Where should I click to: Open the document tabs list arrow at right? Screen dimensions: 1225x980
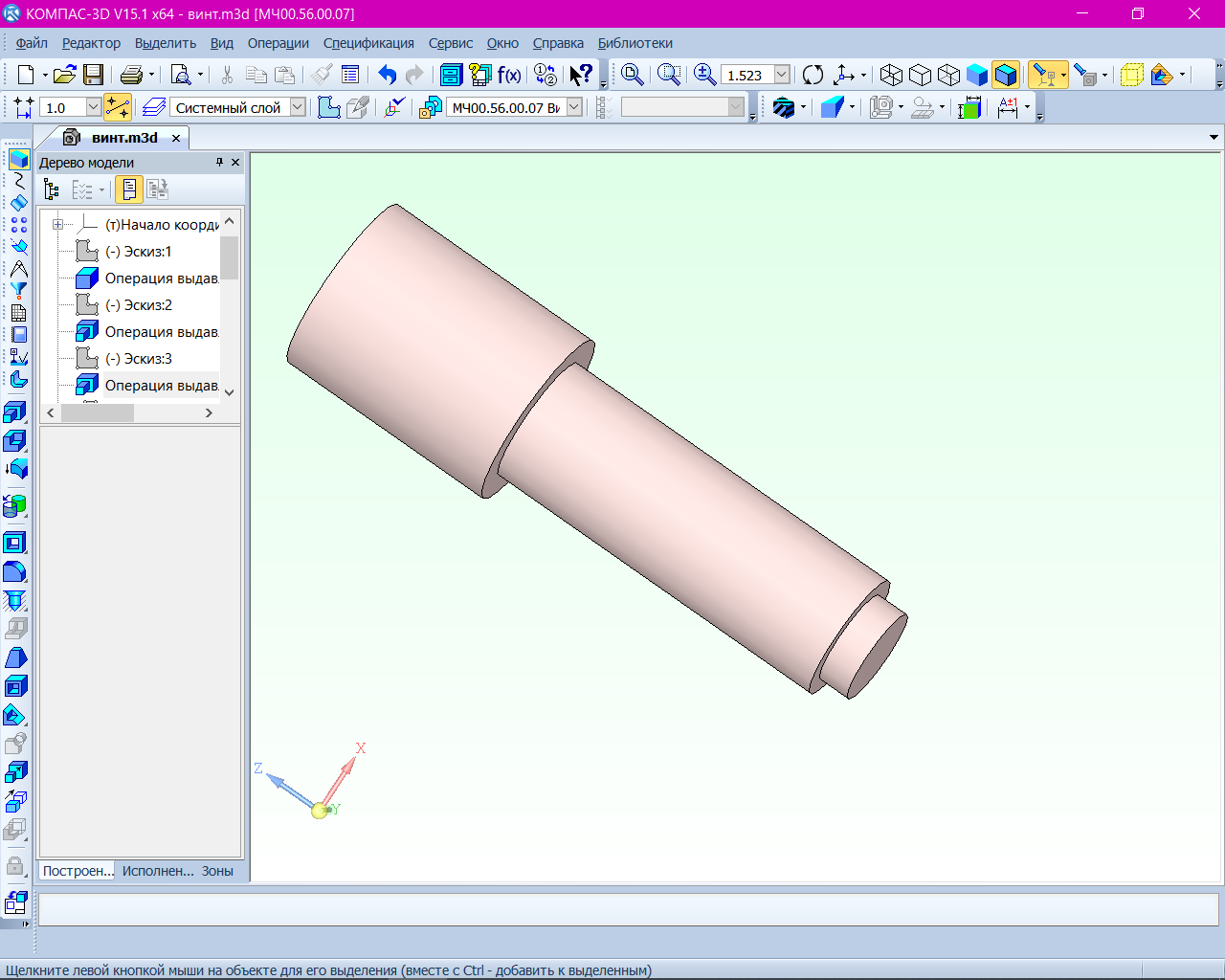point(1214,138)
